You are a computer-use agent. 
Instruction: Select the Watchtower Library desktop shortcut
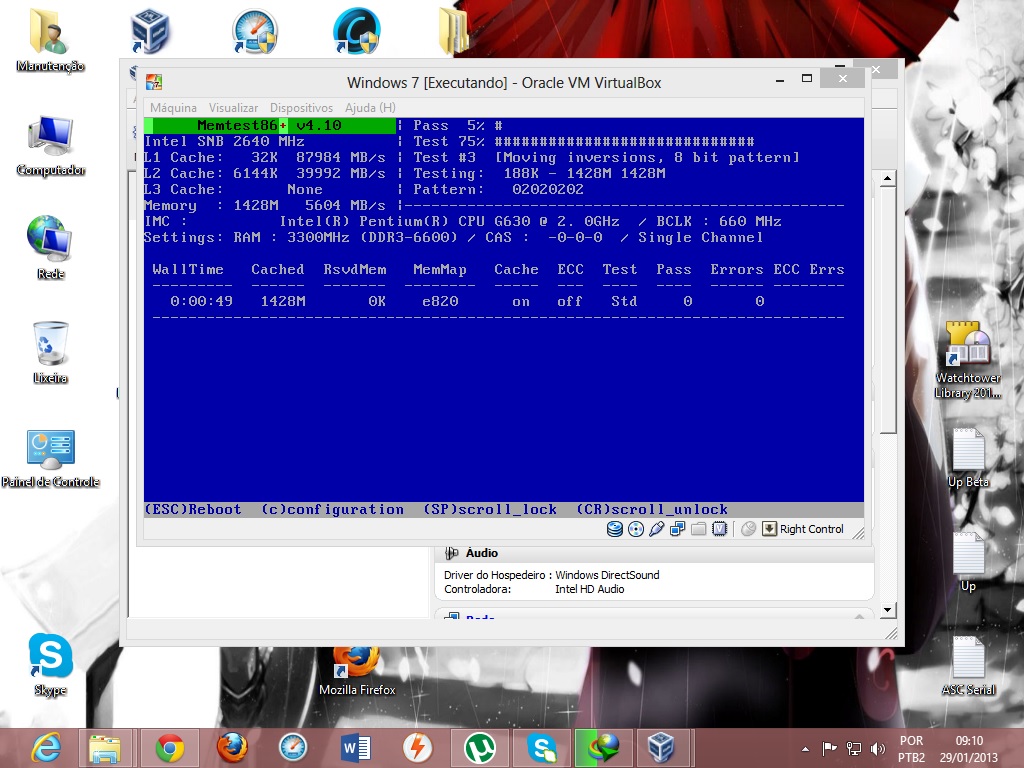967,360
